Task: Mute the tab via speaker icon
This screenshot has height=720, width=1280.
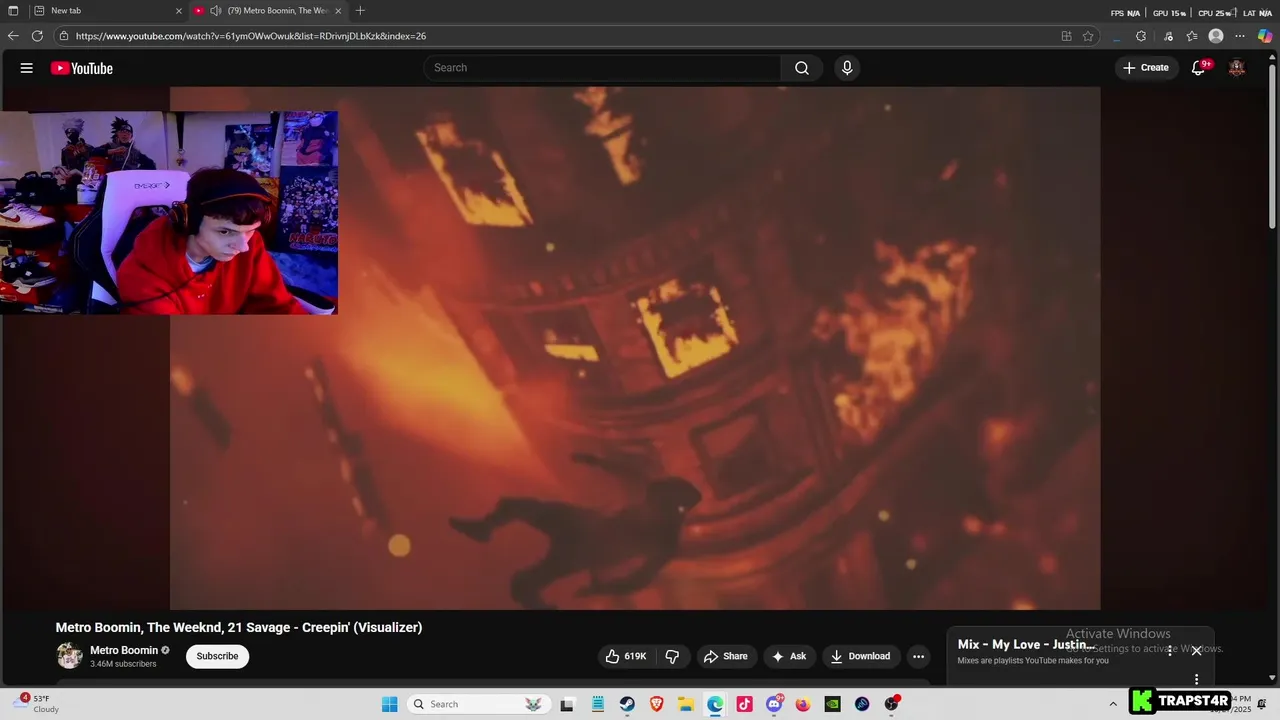Action: (215, 11)
